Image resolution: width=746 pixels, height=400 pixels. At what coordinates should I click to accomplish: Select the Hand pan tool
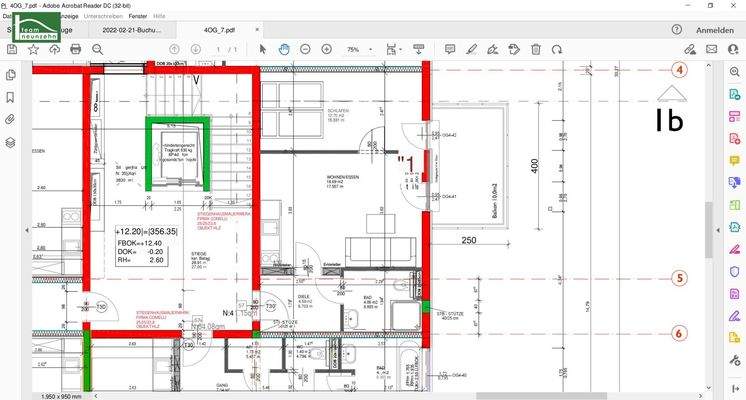pos(284,49)
